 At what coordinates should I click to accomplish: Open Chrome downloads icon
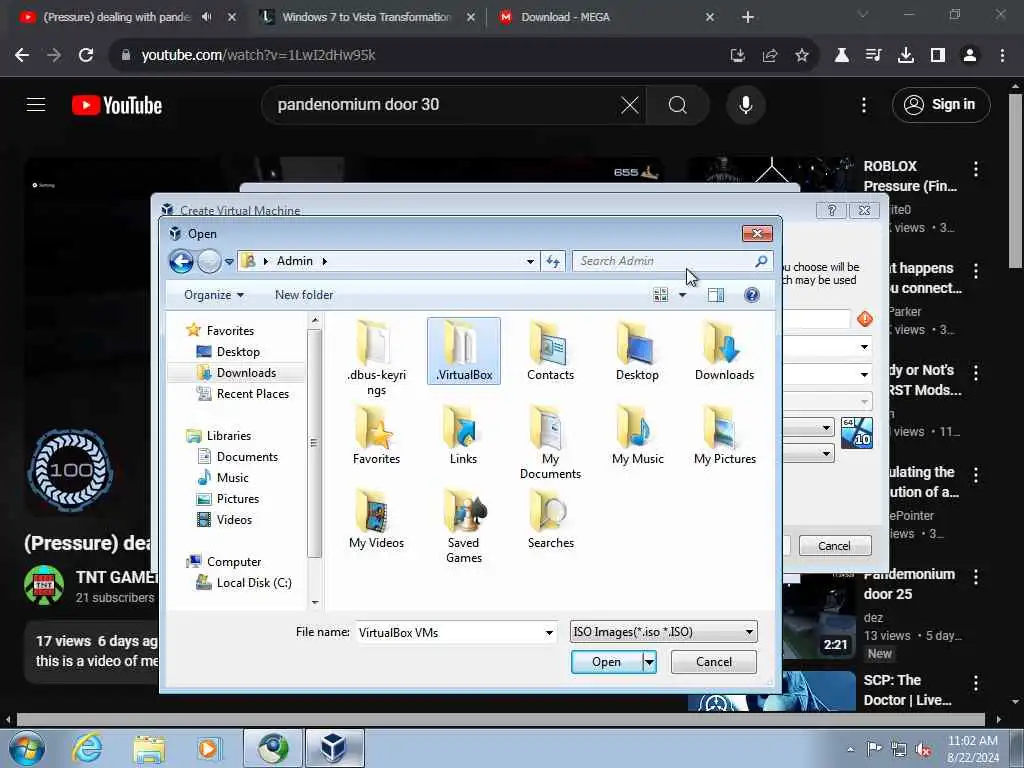[906, 56]
